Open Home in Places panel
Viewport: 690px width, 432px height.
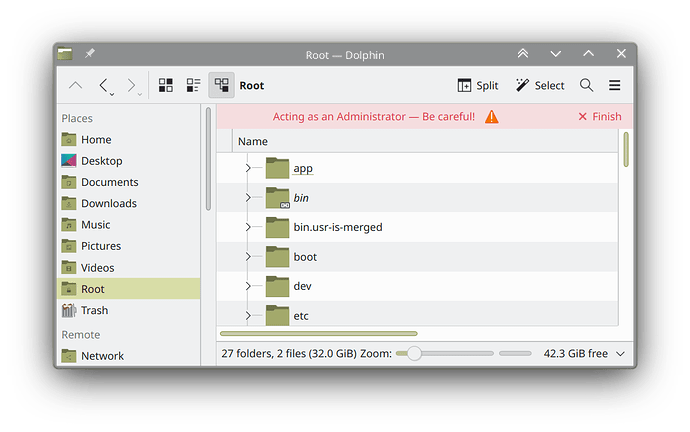tap(129, 139)
